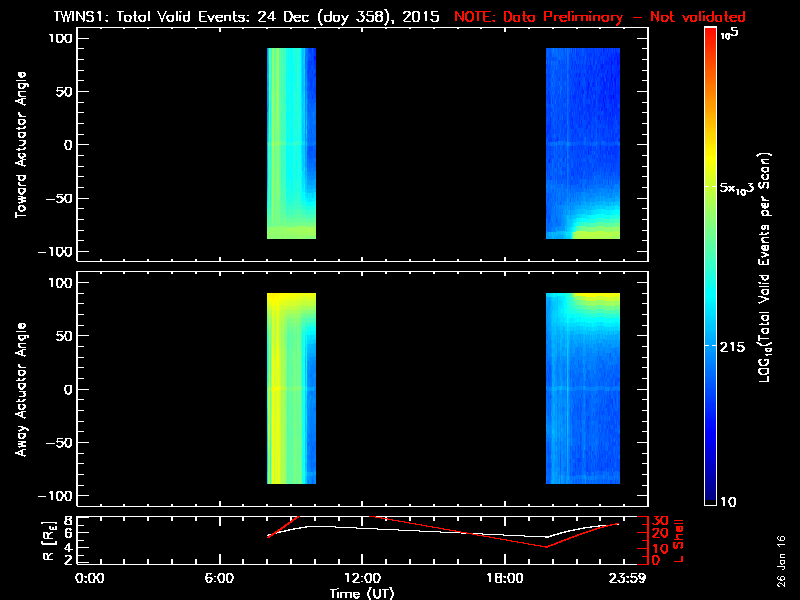Viewport: 800px width, 600px height.
Task: Click the color bar legend gradient
Action: [711, 266]
